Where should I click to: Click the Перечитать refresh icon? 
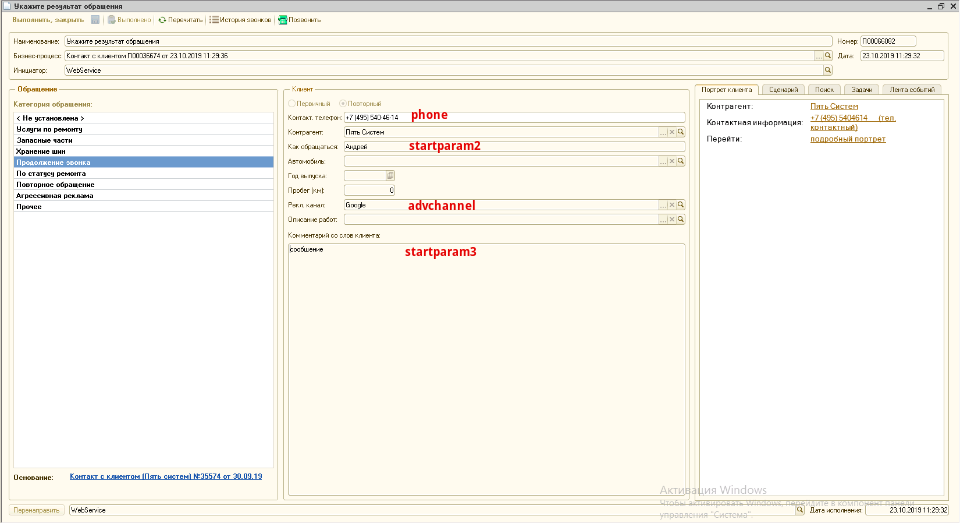(163, 20)
